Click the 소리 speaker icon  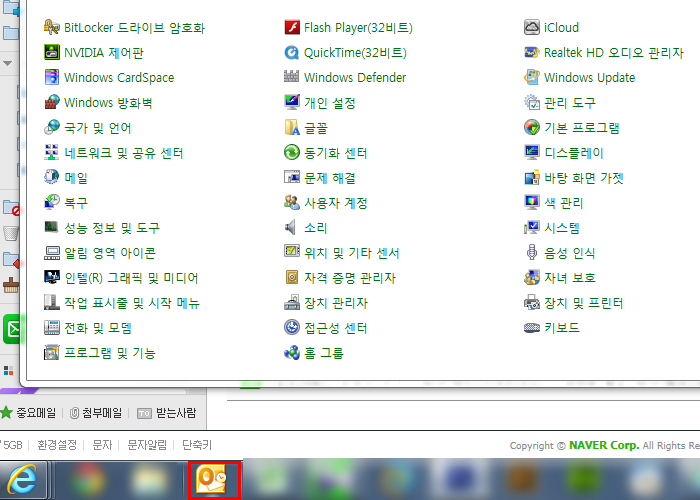292,227
